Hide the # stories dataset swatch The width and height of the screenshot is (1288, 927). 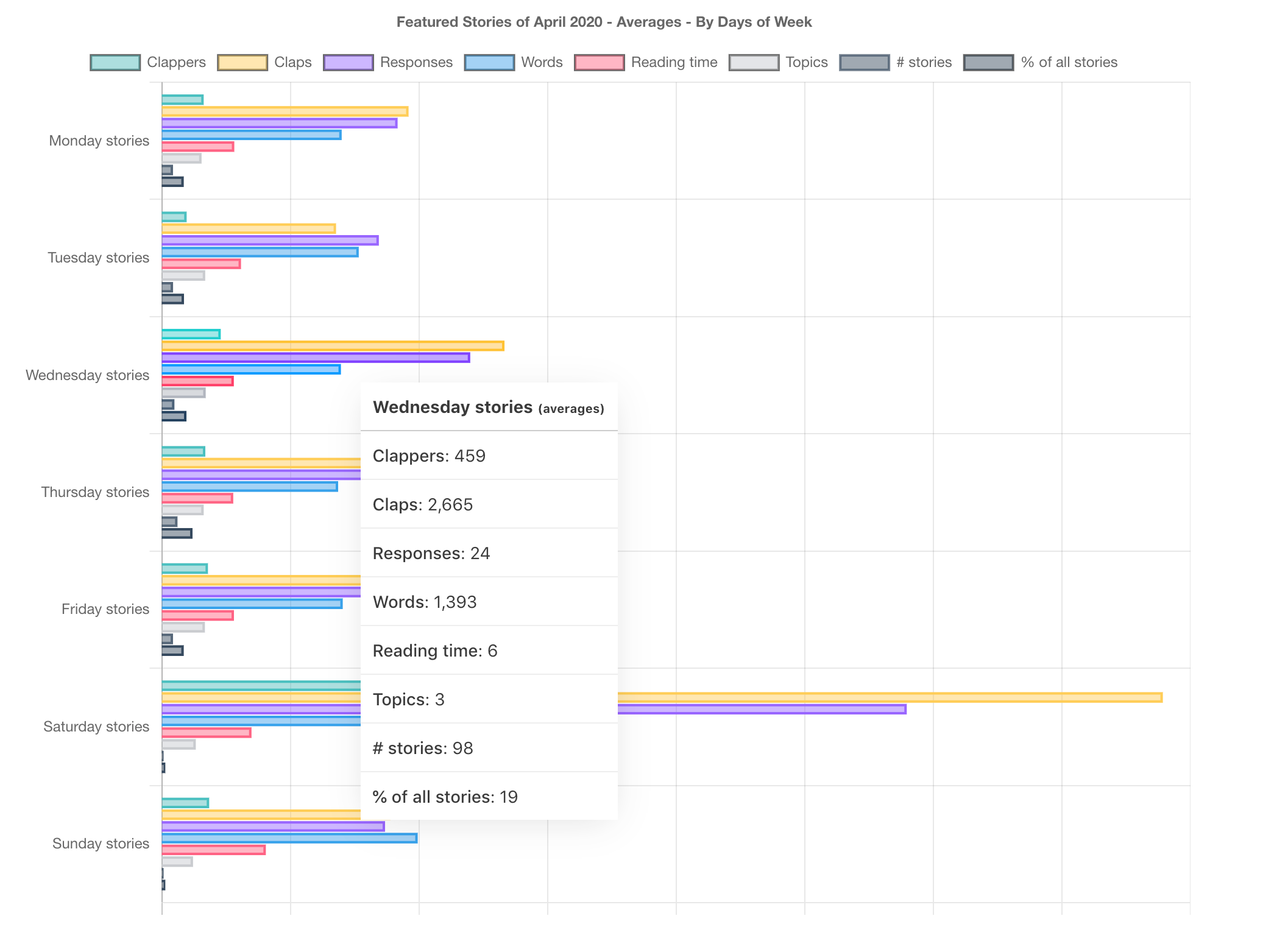pos(865,63)
